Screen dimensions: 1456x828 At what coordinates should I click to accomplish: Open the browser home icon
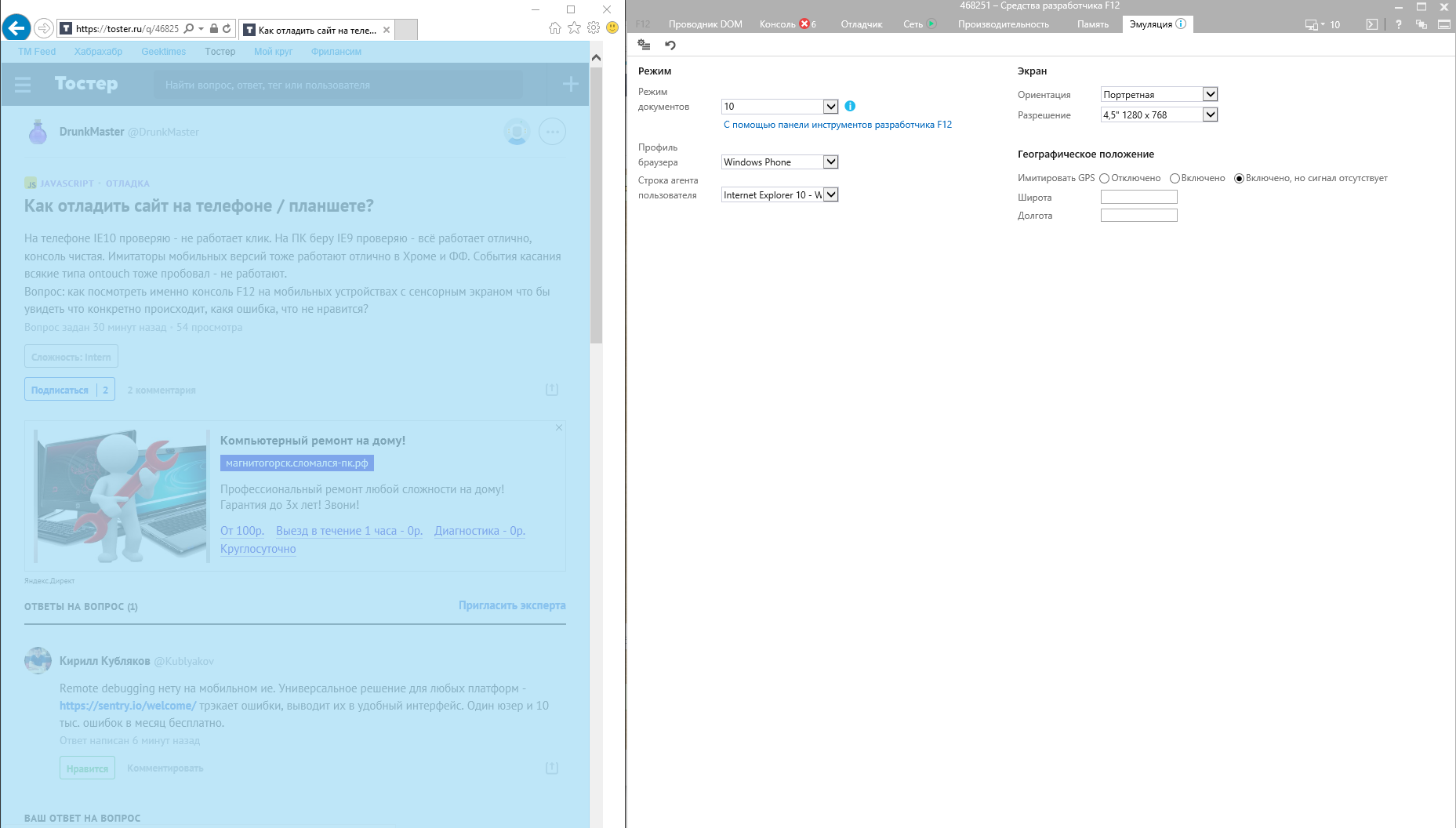555,27
